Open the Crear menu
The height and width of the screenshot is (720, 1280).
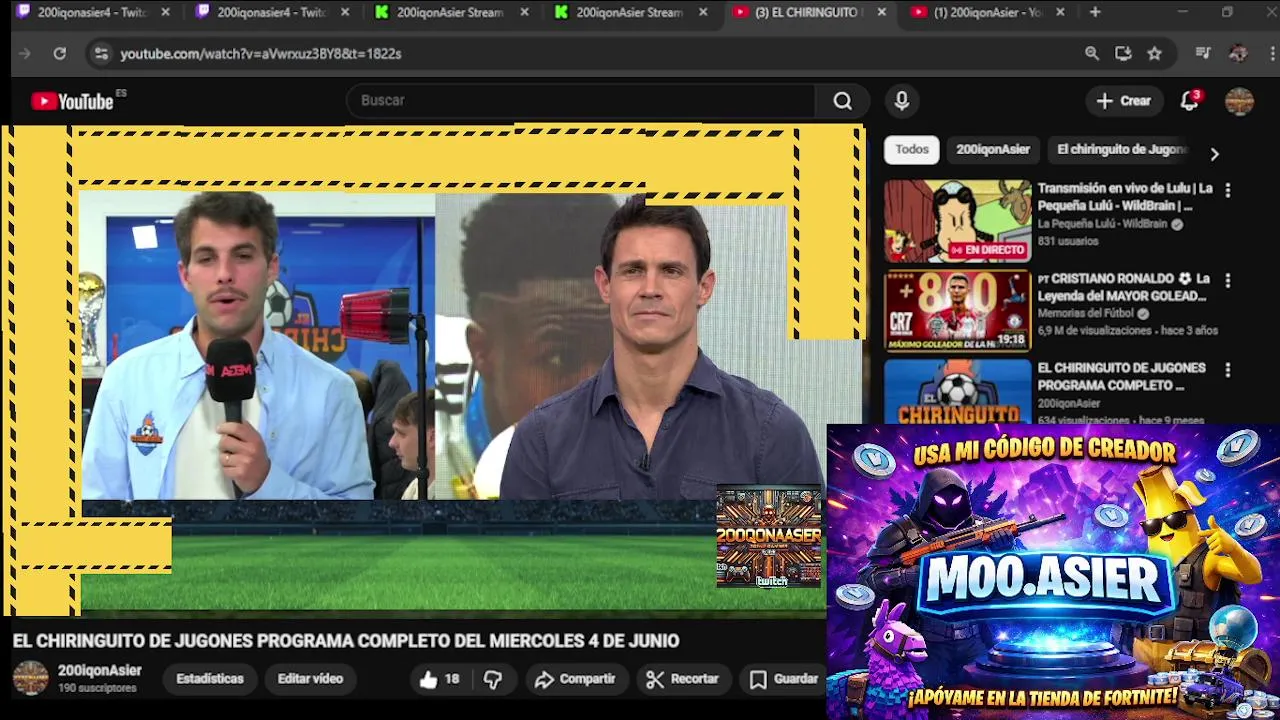coord(1124,101)
